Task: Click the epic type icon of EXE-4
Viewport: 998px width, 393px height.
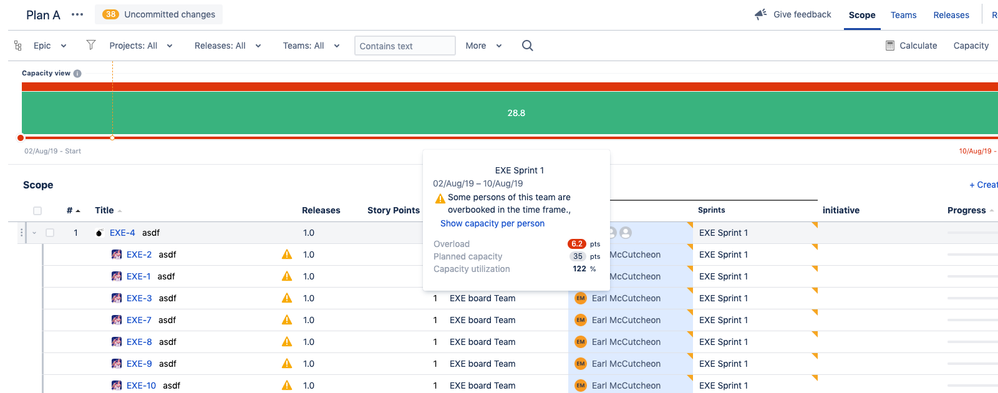Action: pos(99,233)
